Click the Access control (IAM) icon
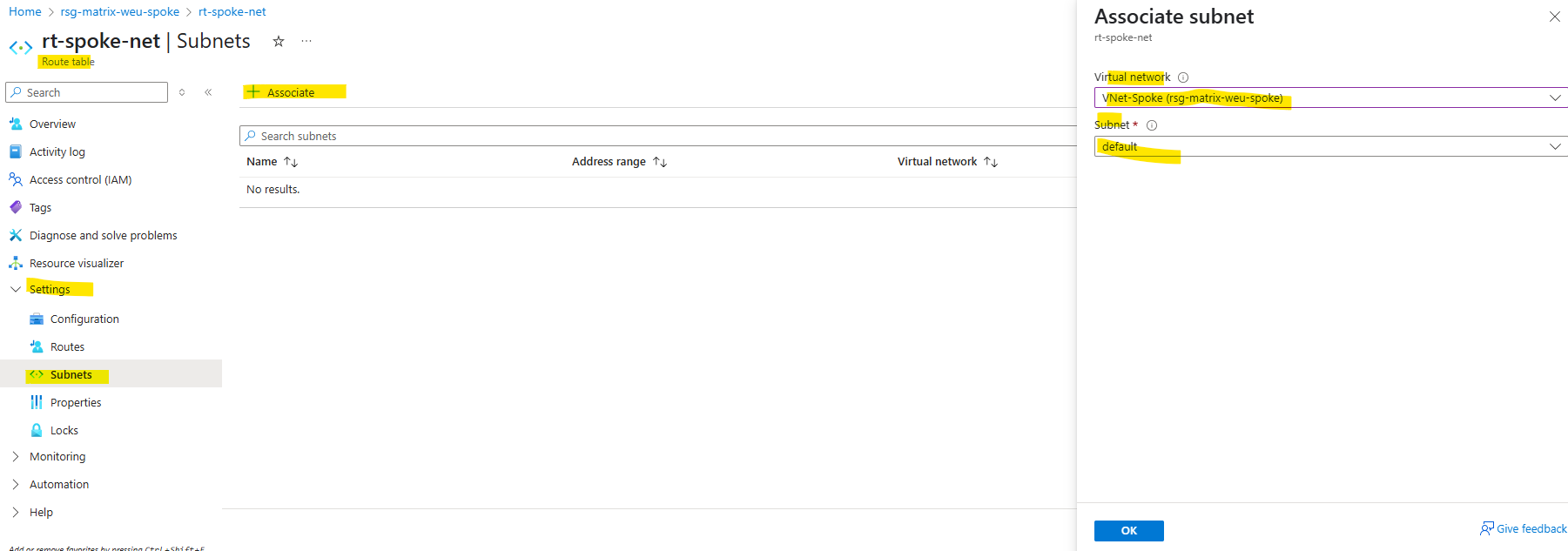 16,179
